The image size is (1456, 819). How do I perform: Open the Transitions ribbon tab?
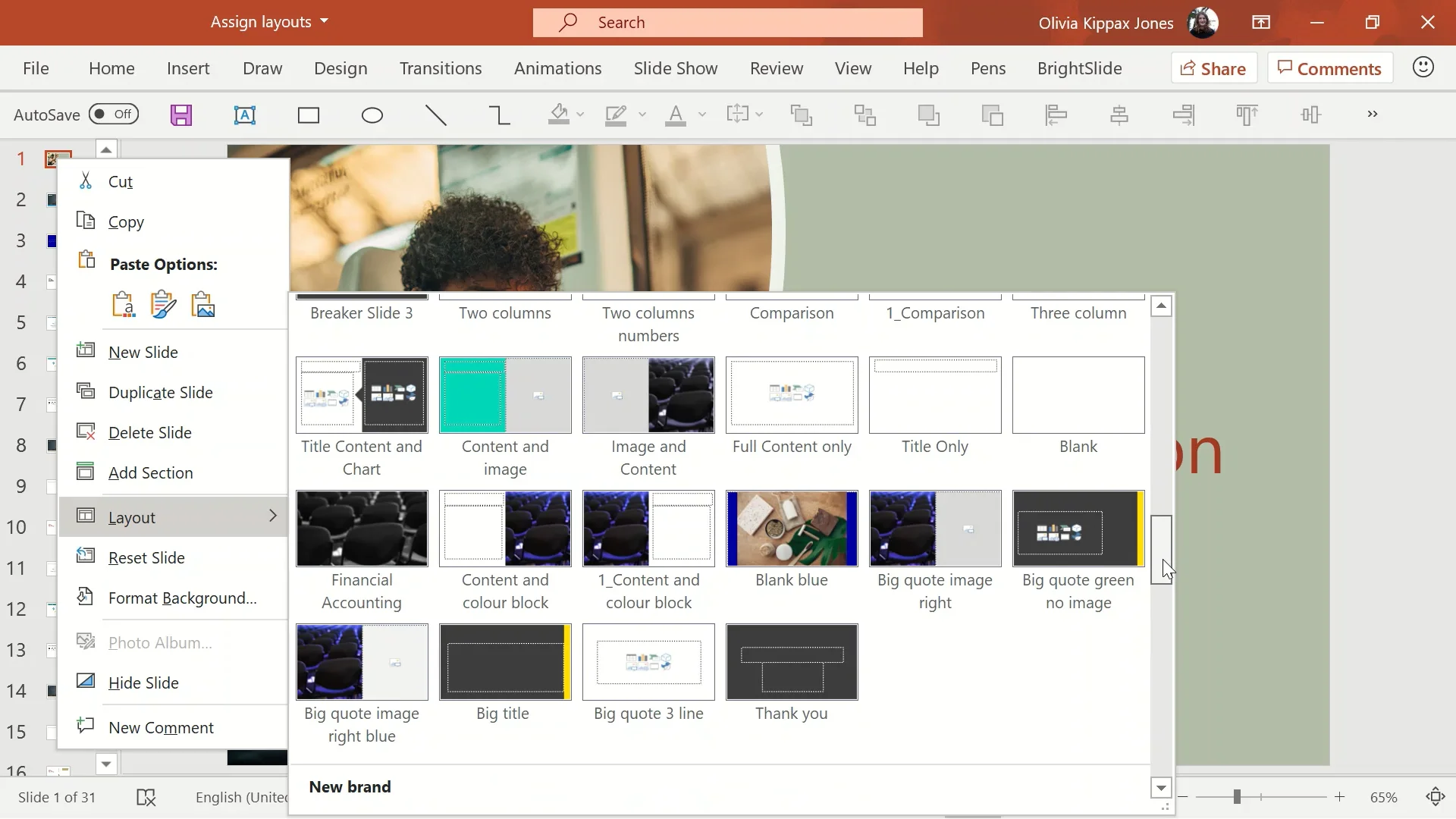point(441,68)
